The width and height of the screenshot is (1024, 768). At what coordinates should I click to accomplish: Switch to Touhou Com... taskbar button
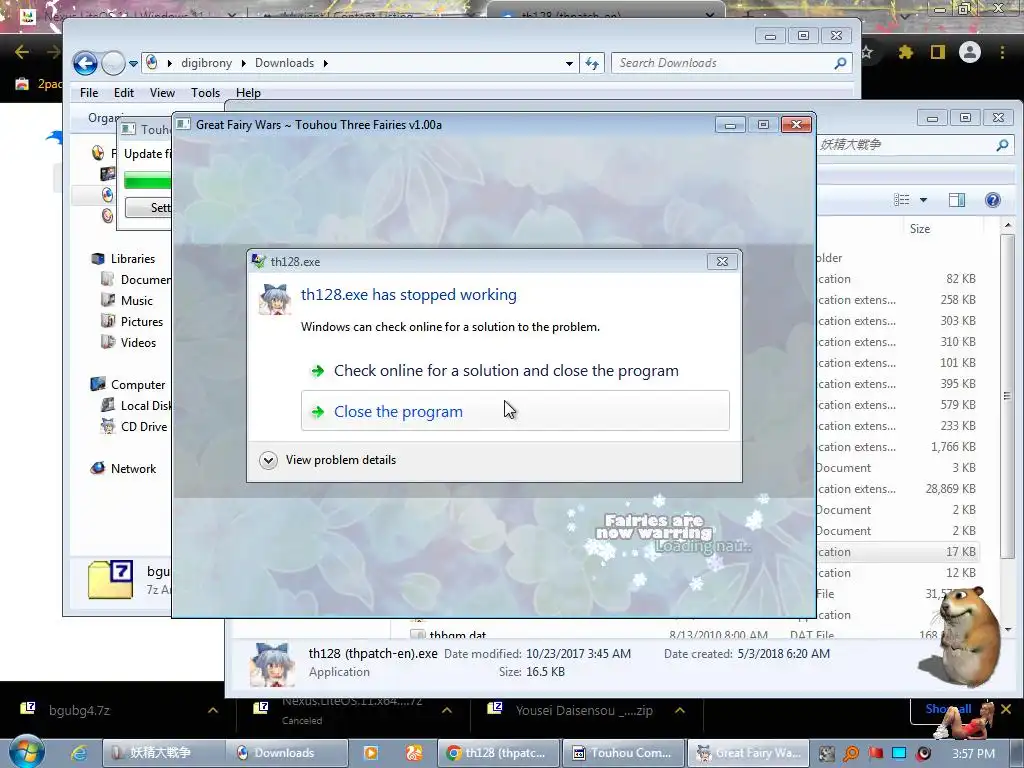623,753
